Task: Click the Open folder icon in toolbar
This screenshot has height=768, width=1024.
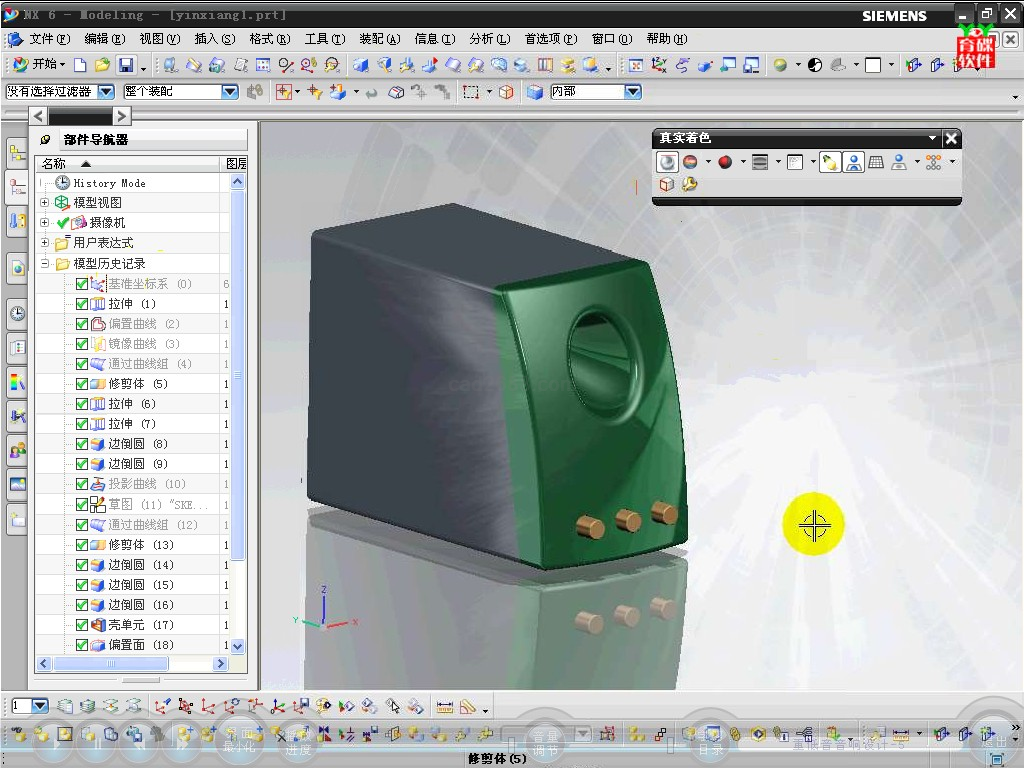Action: (103, 65)
